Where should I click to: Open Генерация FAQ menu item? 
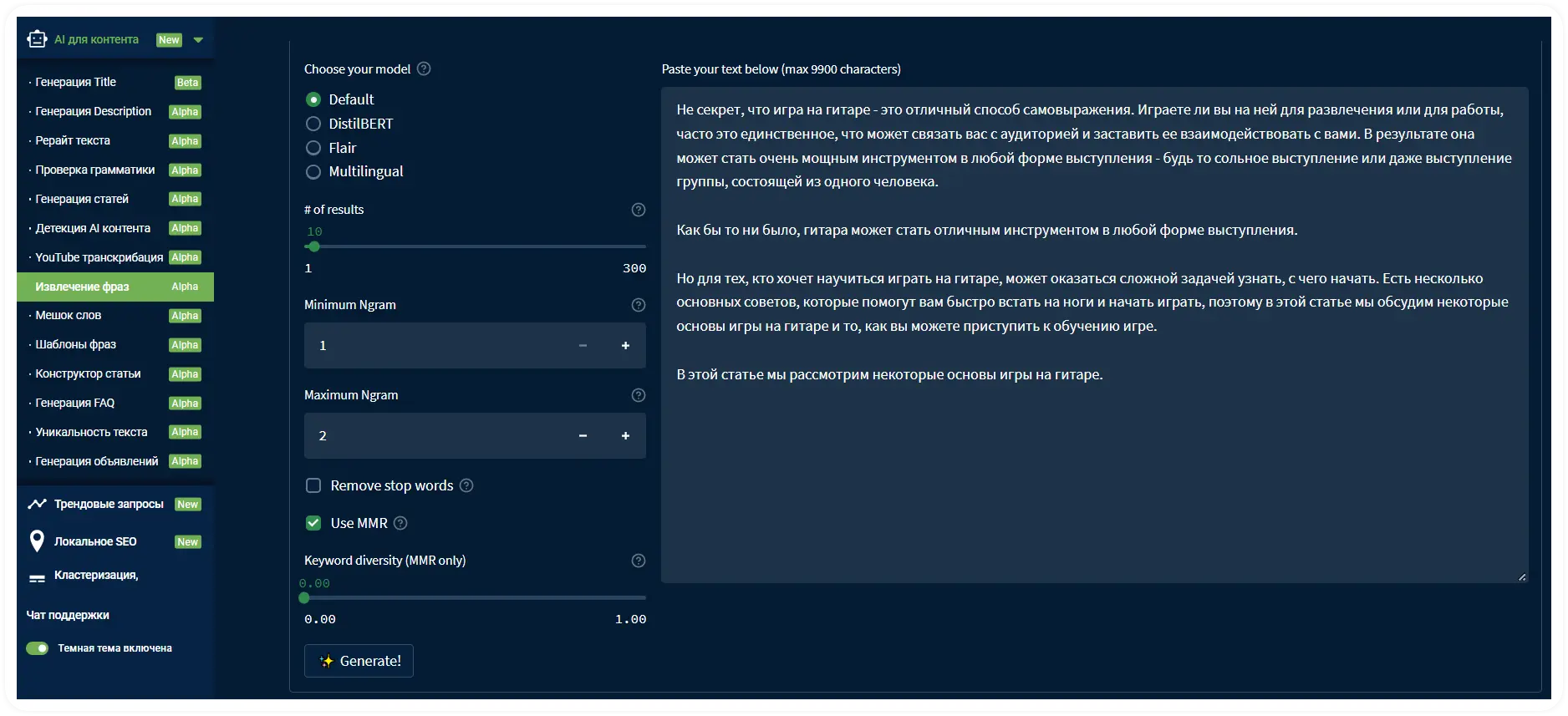tap(115, 403)
